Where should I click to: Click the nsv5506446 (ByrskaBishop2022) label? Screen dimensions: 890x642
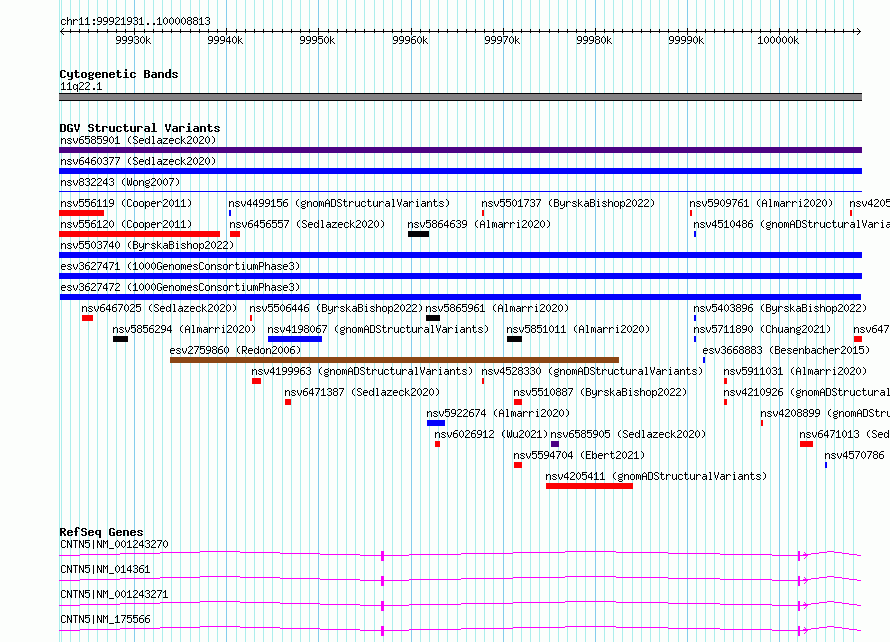coord(337,308)
